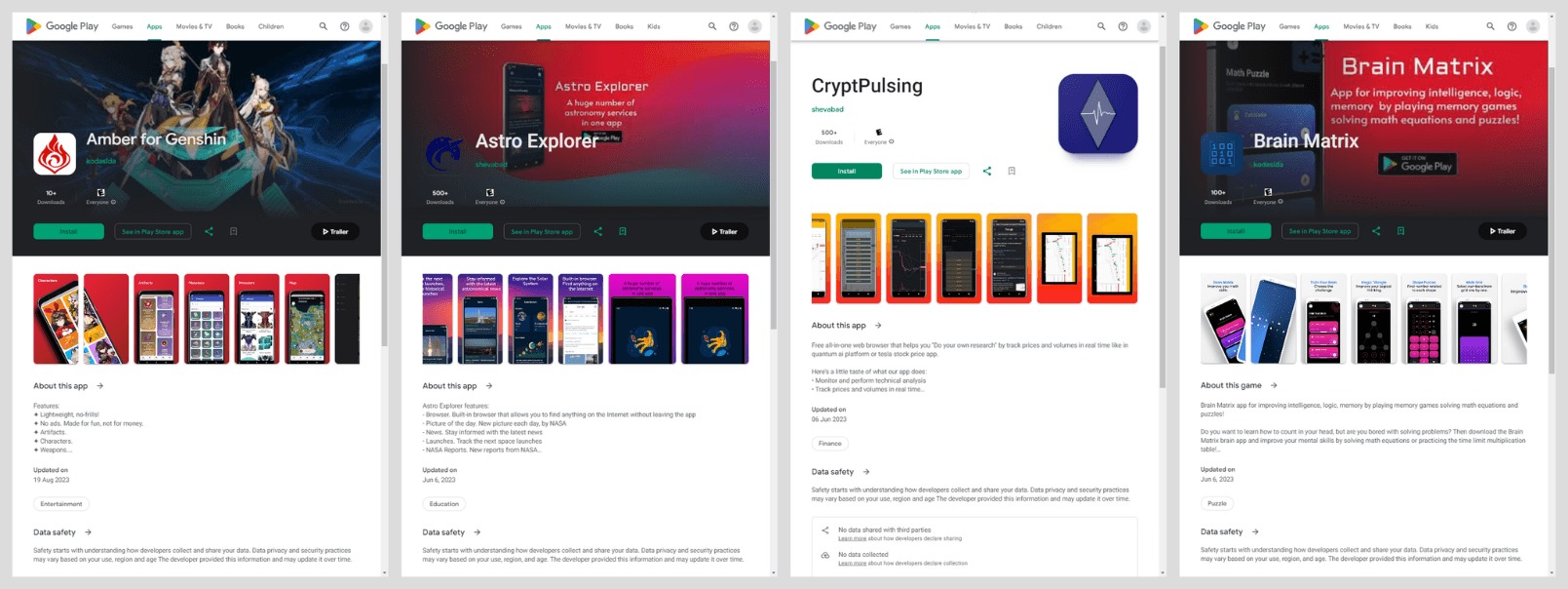This screenshot has width=1568, height=589.
Task: Share the CryptPulsing app
Action: tap(987, 171)
